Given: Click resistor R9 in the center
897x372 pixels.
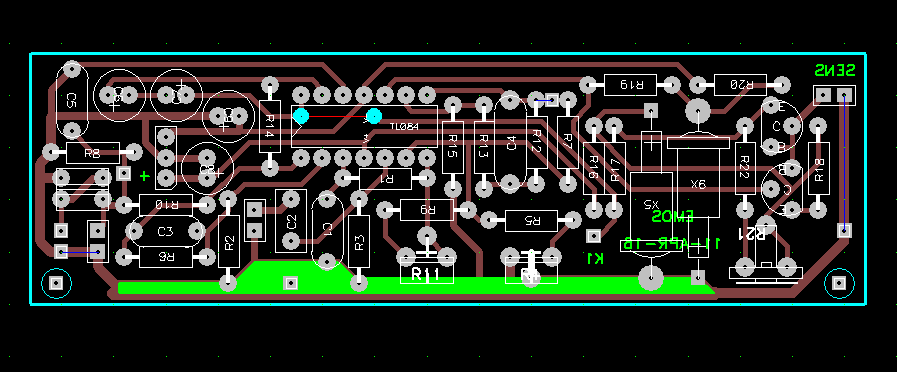Looking at the screenshot, I should click(427, 210).
